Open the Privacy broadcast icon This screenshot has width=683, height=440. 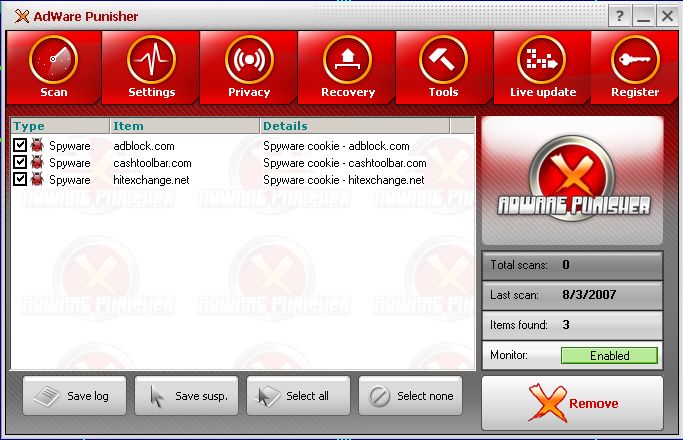(249, 60)
